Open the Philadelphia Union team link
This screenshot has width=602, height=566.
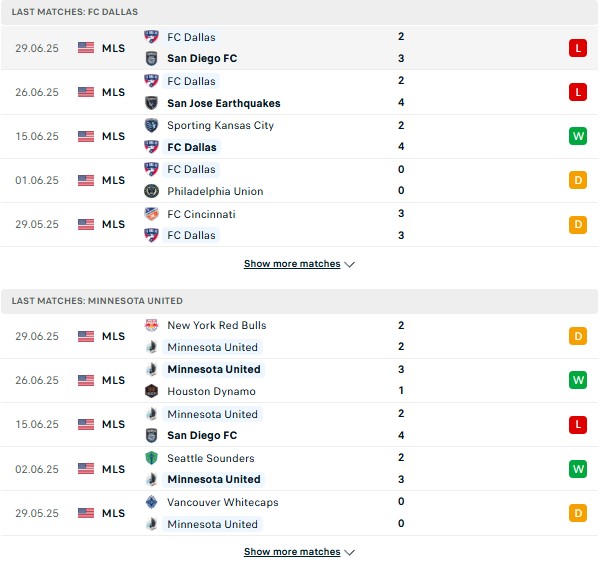pos(215,191)
